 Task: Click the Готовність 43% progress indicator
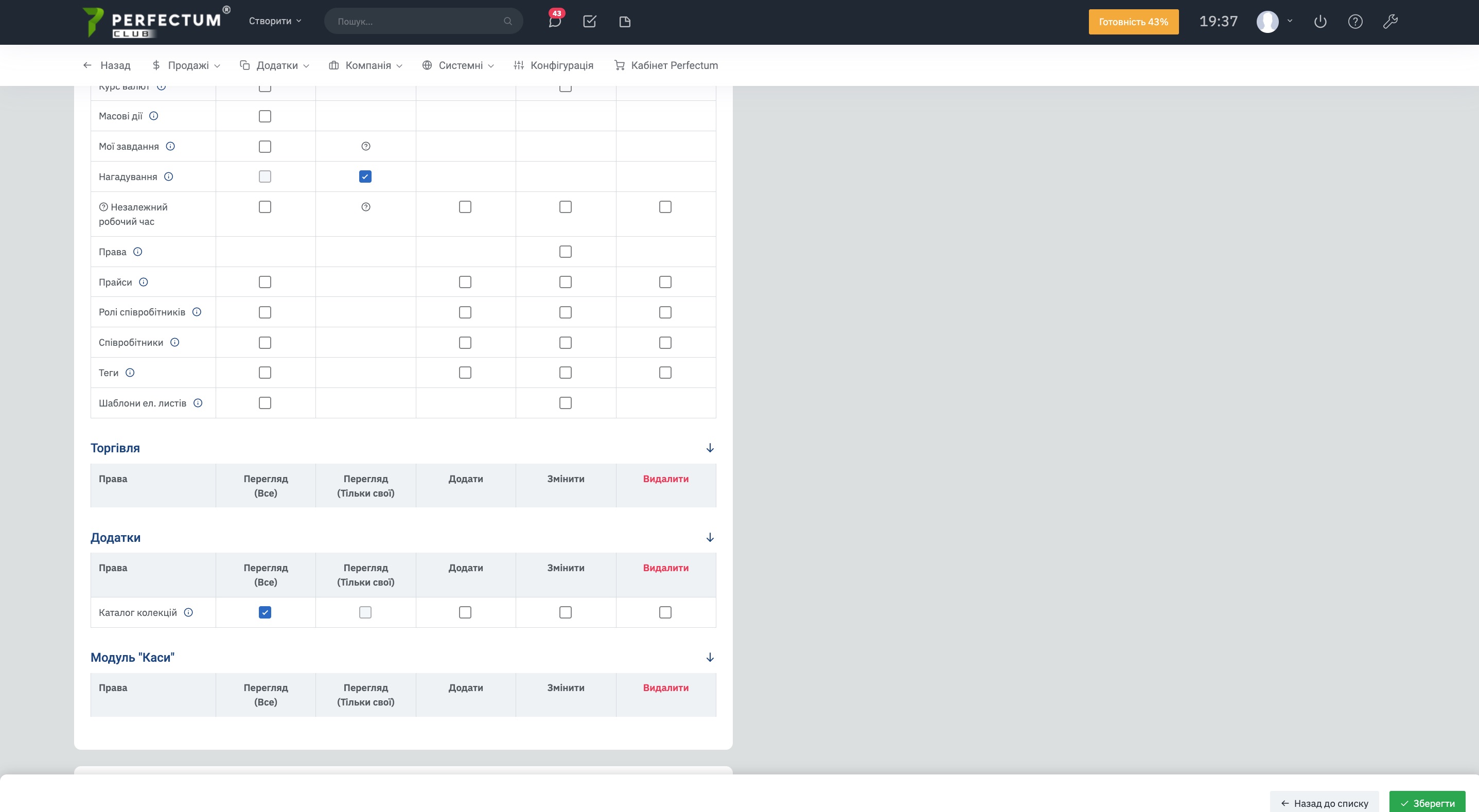coord(1133,22)
